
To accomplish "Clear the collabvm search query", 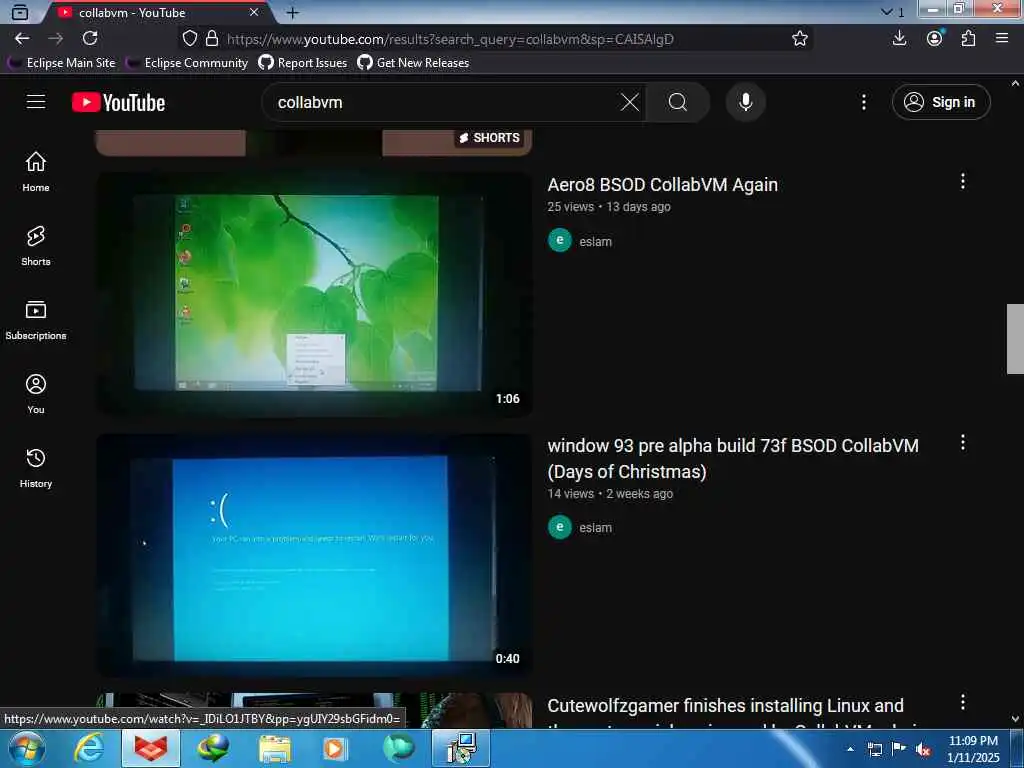I will (630, 102).
